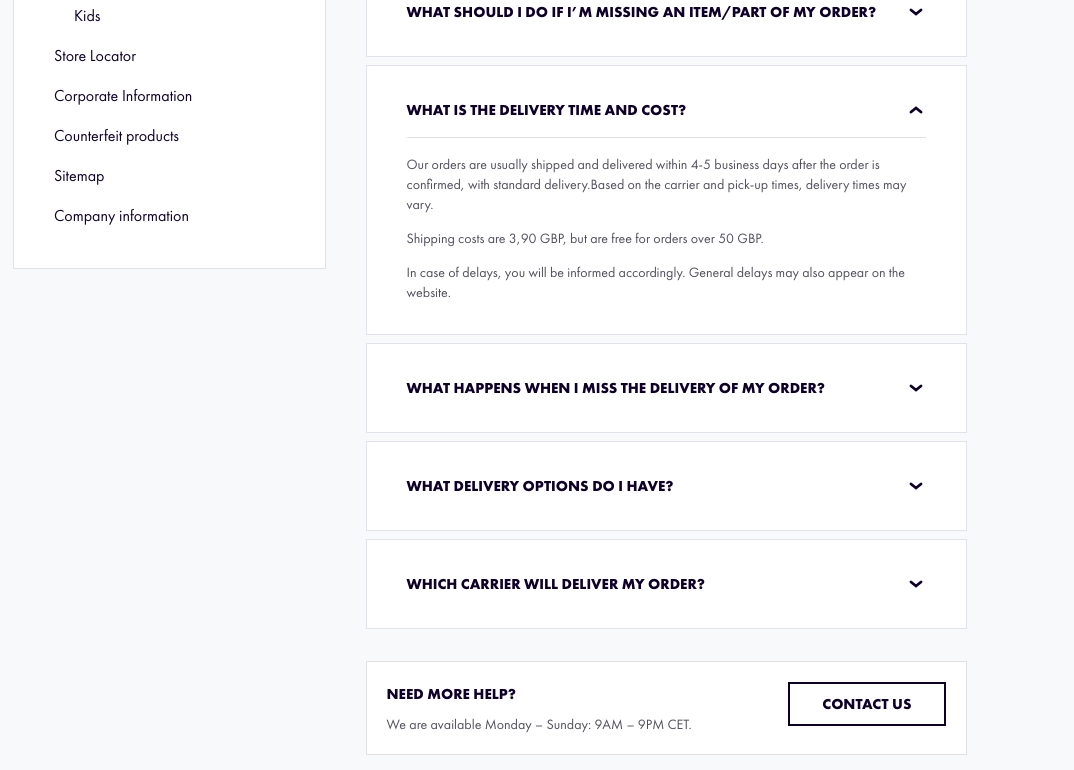The height and width of the screenshot is (770, 1074).
Task: Click the expand arrow on delivery options question
Action: [x=915, y=486]
